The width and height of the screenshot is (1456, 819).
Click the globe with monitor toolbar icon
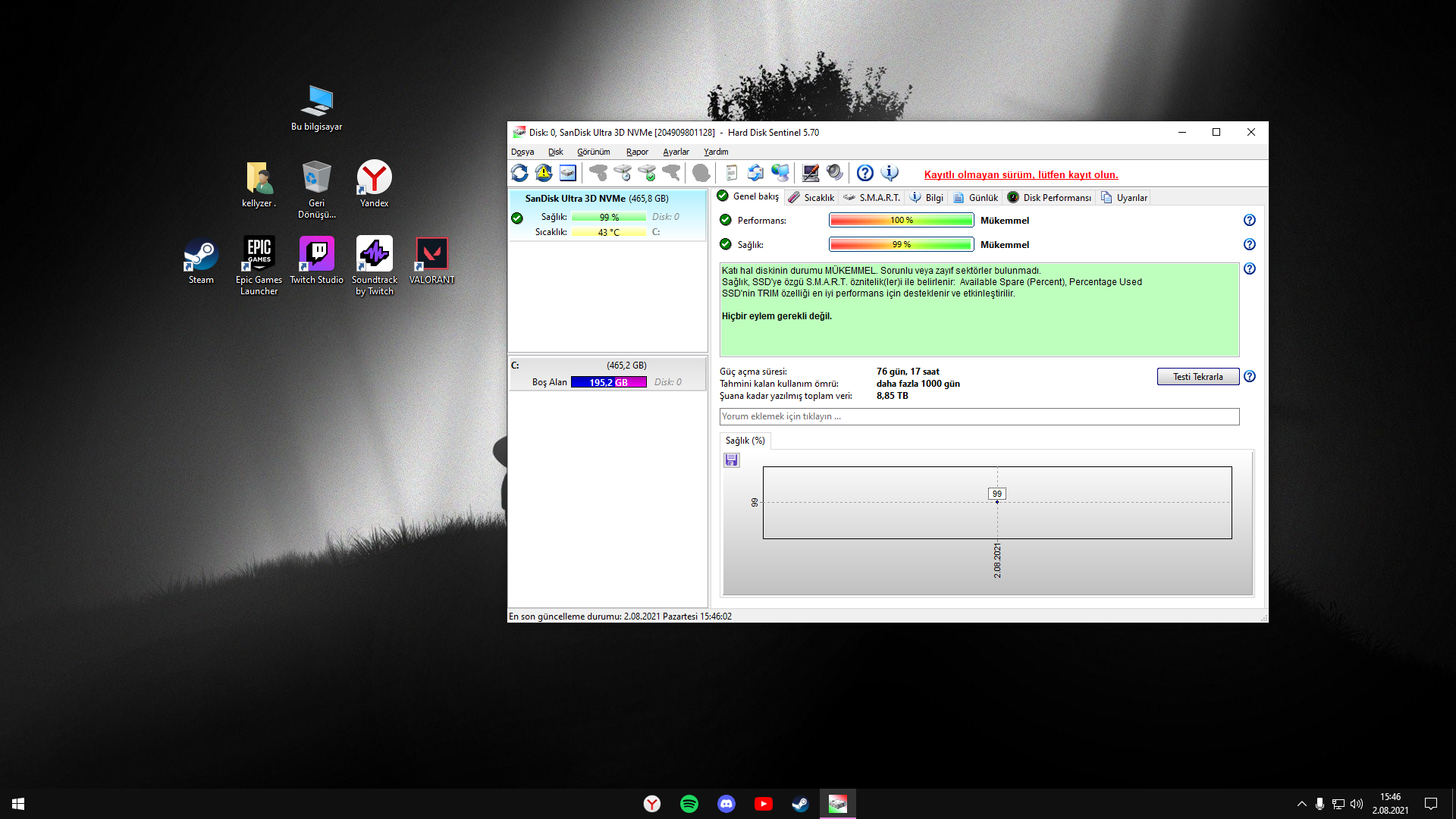(780, 174)
